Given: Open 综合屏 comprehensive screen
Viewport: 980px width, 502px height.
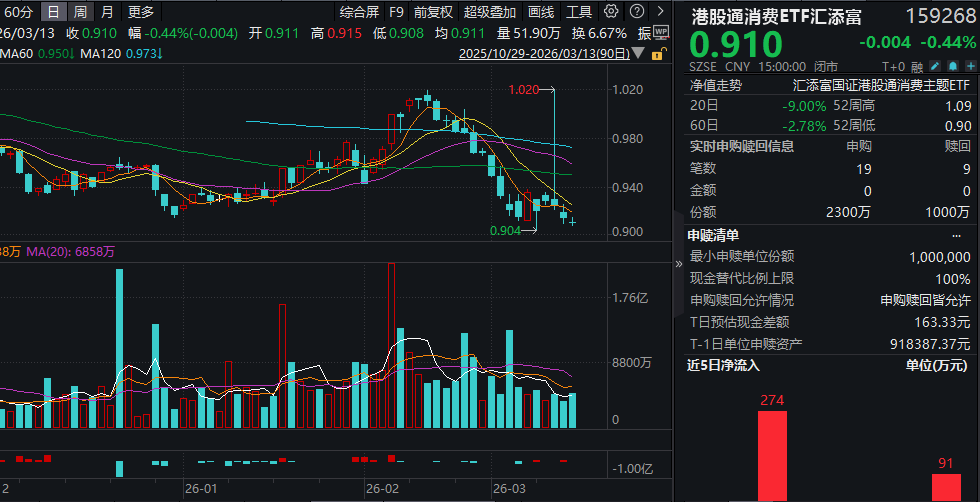Looking at the screenshot, I should tap(359, 12).
